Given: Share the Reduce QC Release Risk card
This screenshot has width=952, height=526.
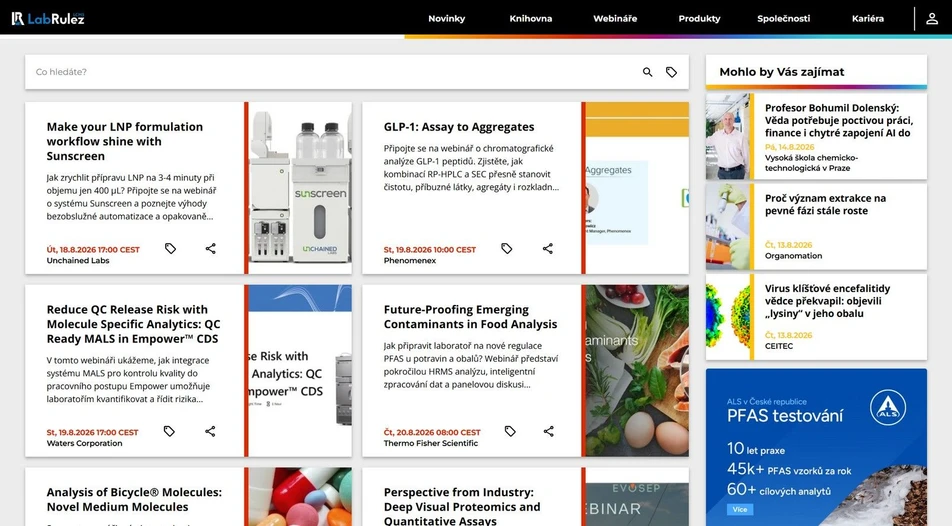Looking at the screenshot, I should point(210,431).
